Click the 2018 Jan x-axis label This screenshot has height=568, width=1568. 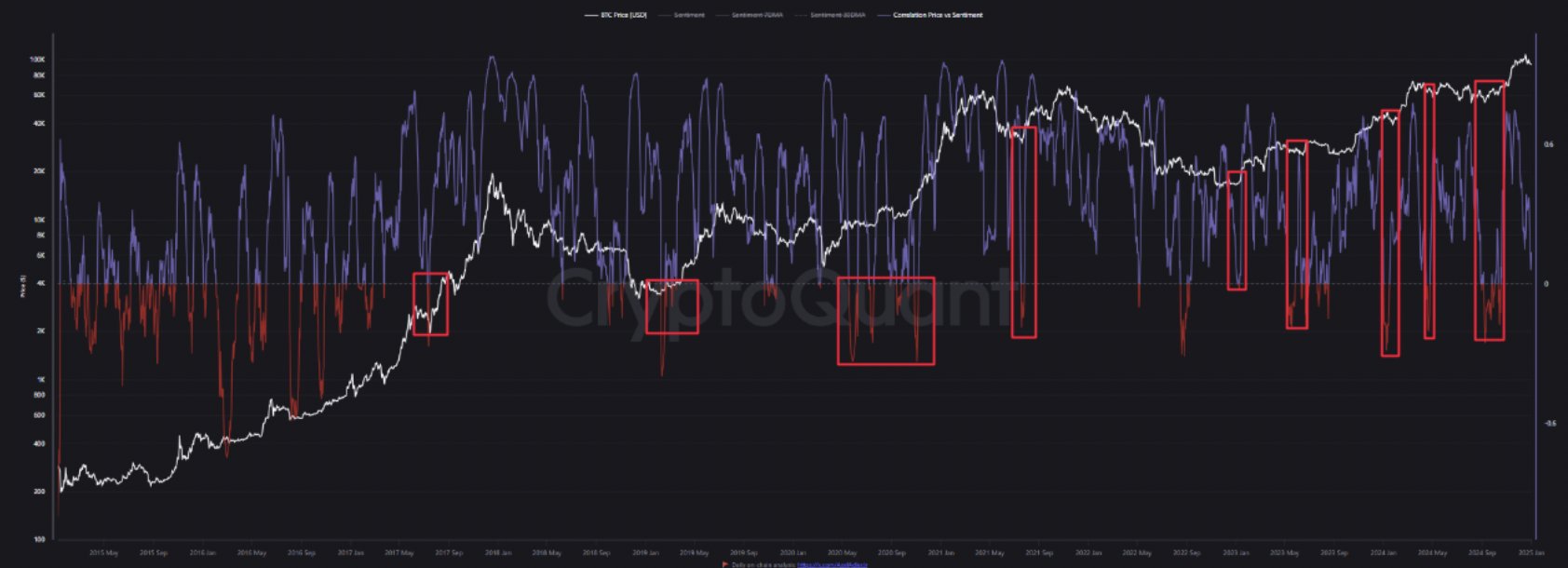pos(498,553)
